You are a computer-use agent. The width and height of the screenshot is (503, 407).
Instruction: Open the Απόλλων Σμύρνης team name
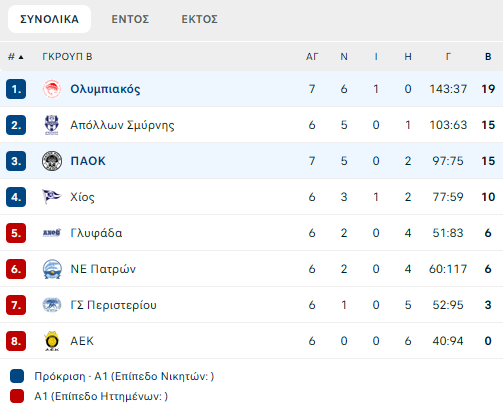(122, 125)
